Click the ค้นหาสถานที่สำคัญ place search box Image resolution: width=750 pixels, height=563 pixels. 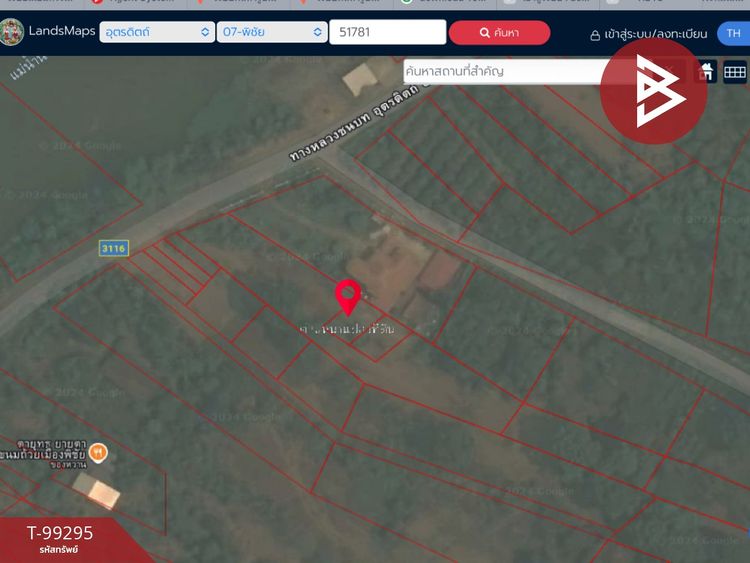pyautogui.click(x=502, y=71)
